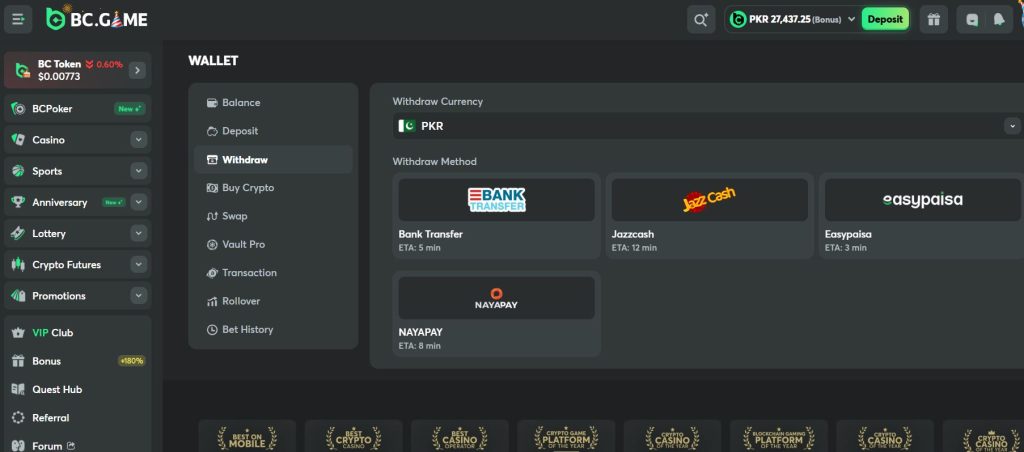The width and height of the screenshot is (1024, 452).
Task: Click the hamburger menu icon
Action: click(19, 19)
